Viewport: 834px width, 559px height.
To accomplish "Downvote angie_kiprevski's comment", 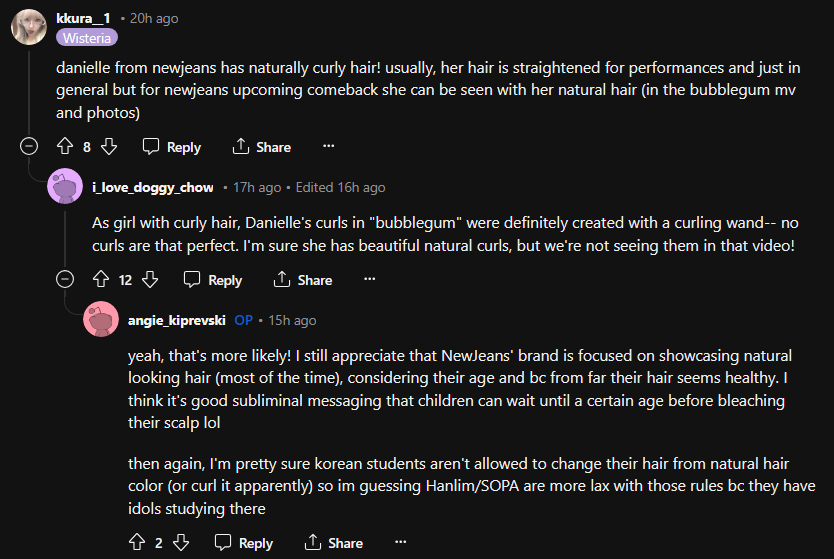I will (181, 543).
